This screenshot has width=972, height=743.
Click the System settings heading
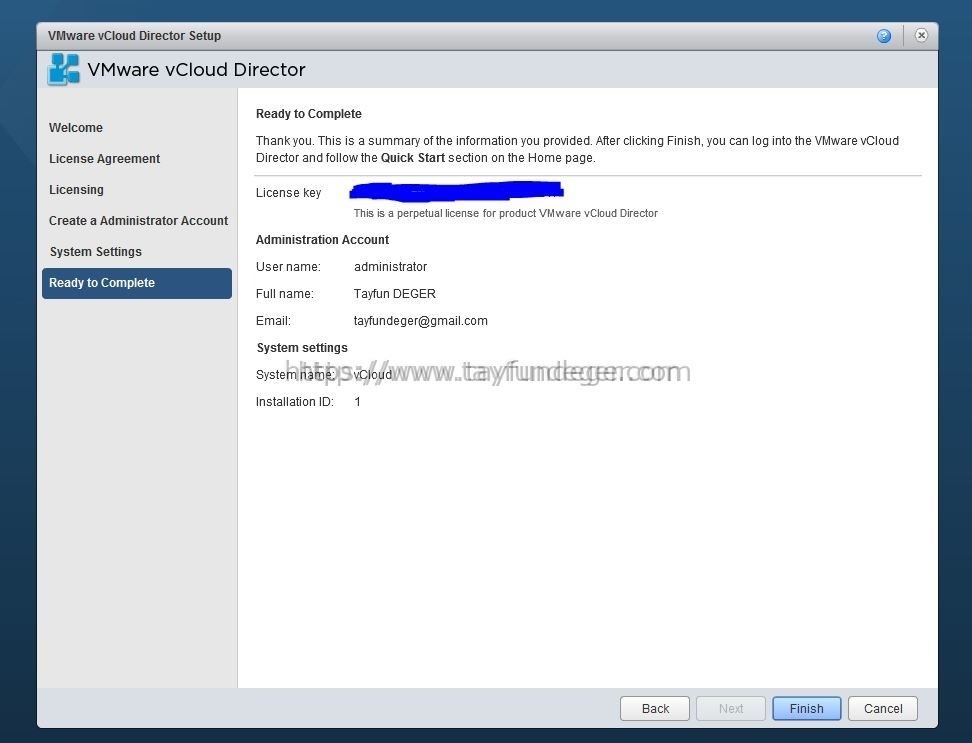coord(302,348)
